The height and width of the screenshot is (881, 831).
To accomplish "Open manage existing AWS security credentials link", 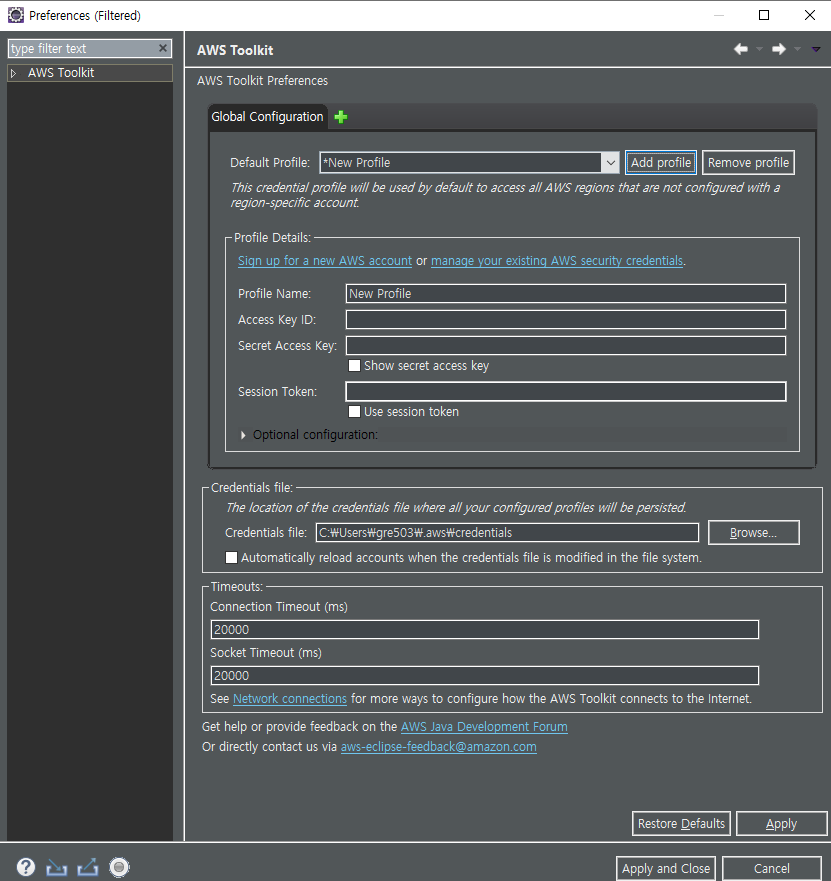I will point(557,261).
